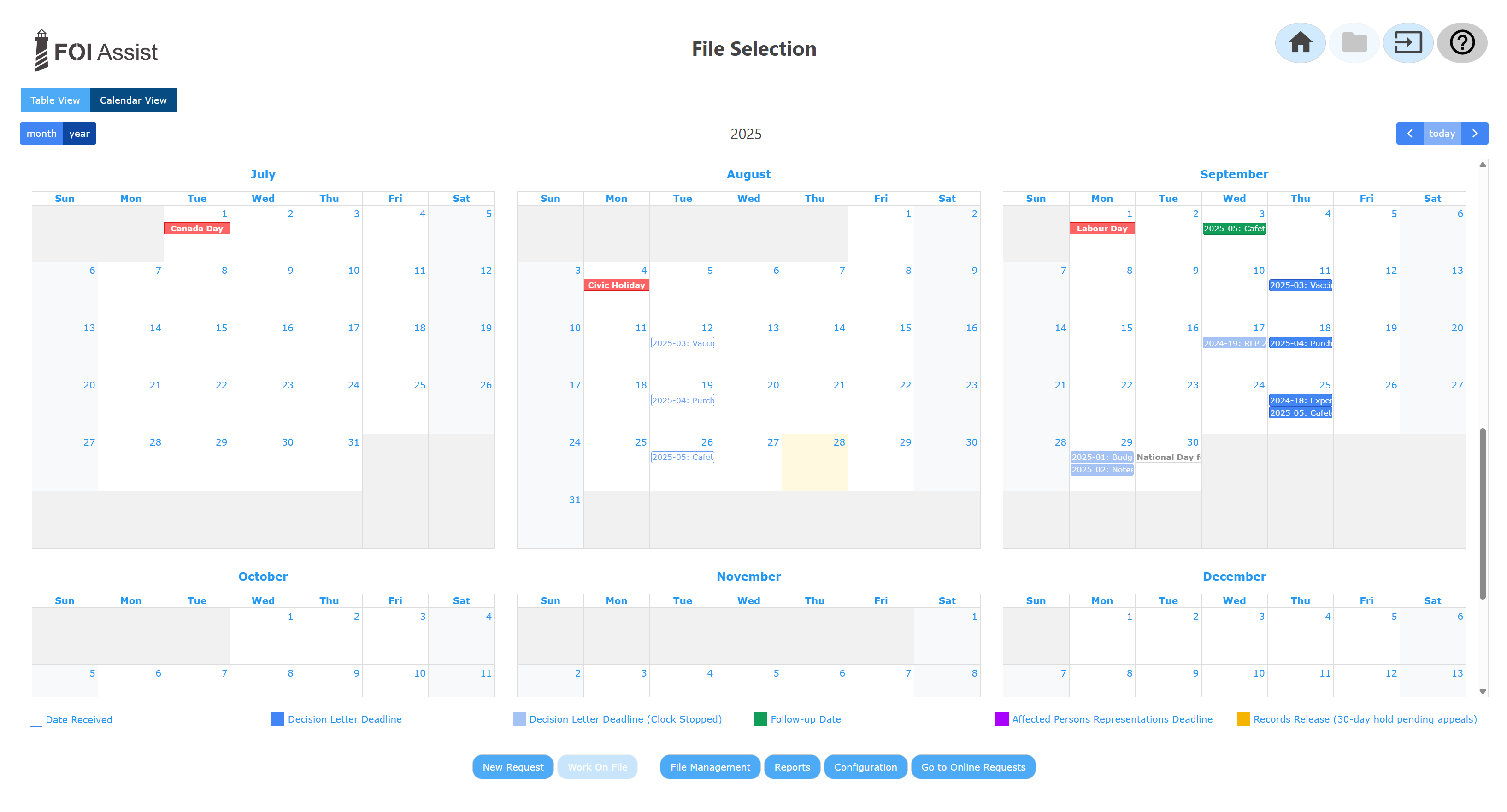
Task: Switch calendar to month mode
Action: (x=41, y=133)
